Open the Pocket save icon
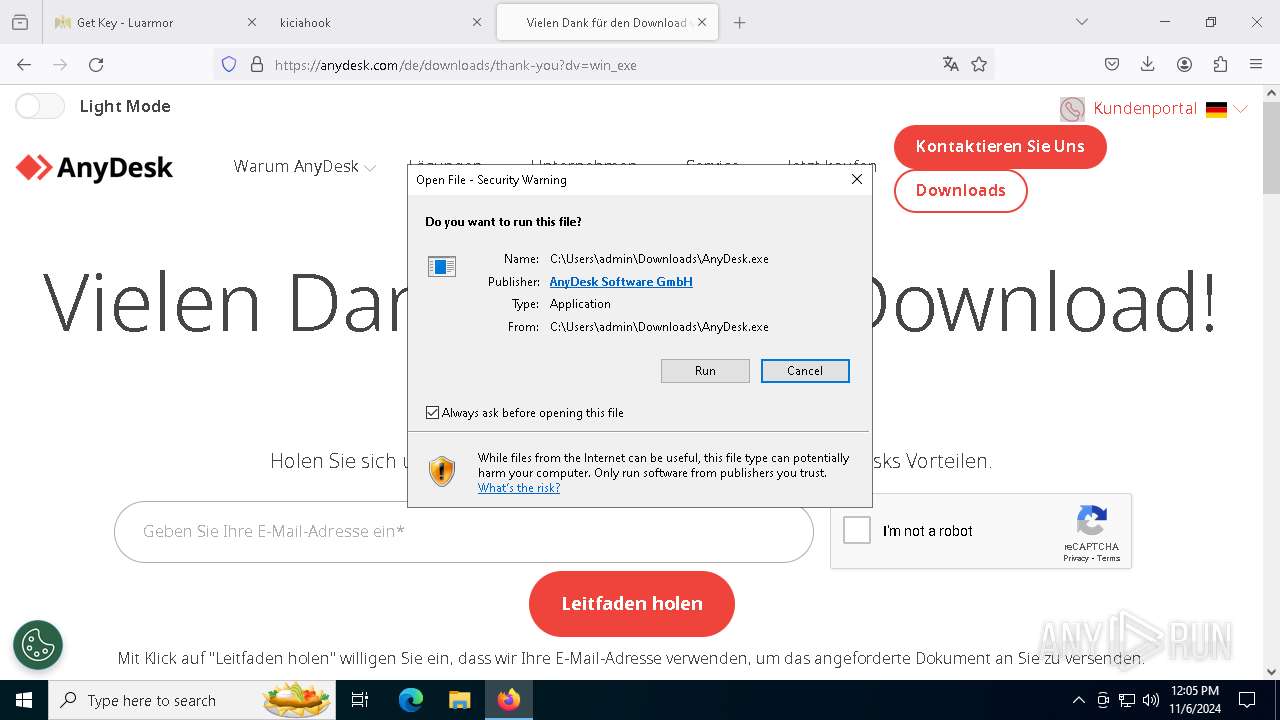 tap(1112, 64)
